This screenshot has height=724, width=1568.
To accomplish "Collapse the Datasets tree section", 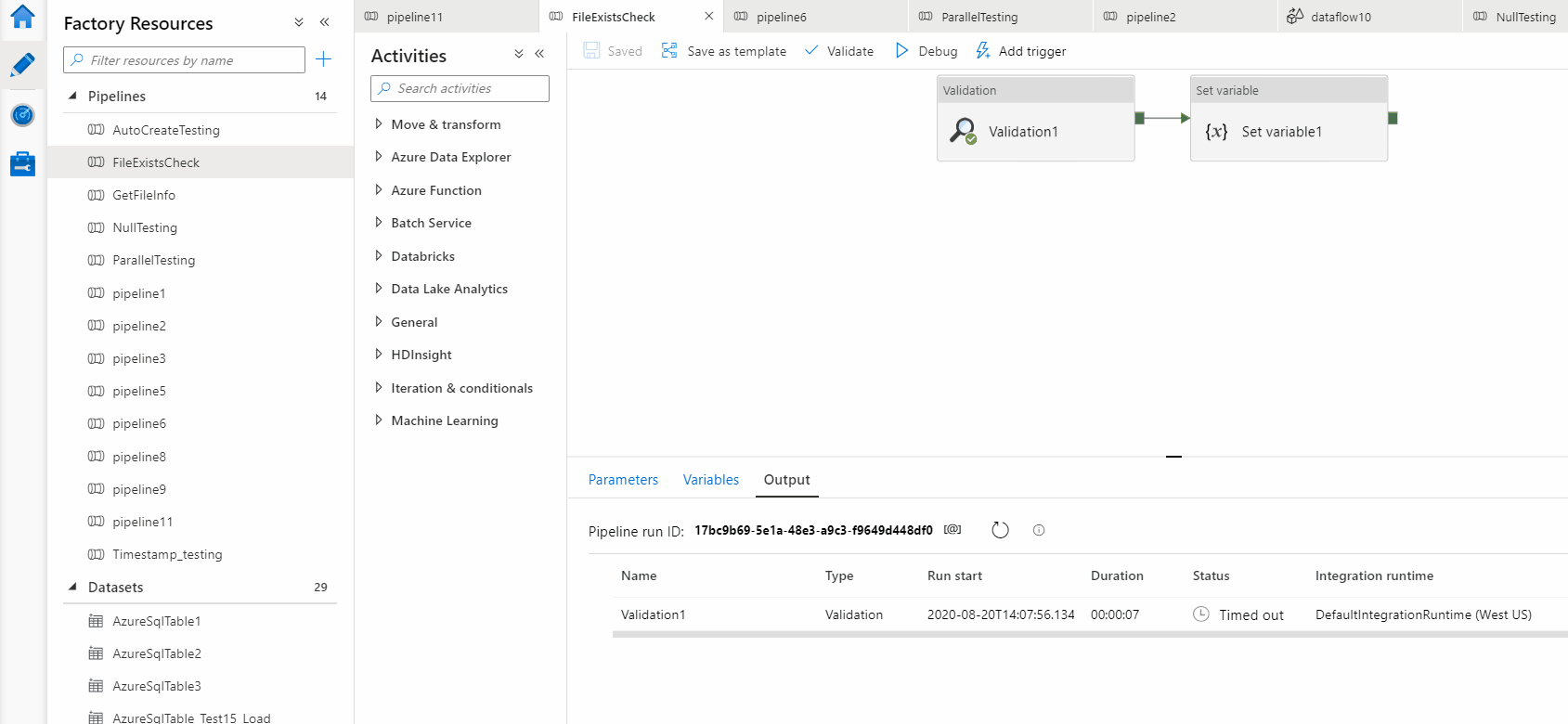I will coord(72,587).
